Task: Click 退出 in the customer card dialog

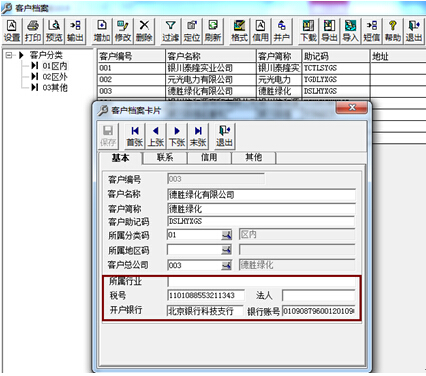Action: (x=224, y=136)
